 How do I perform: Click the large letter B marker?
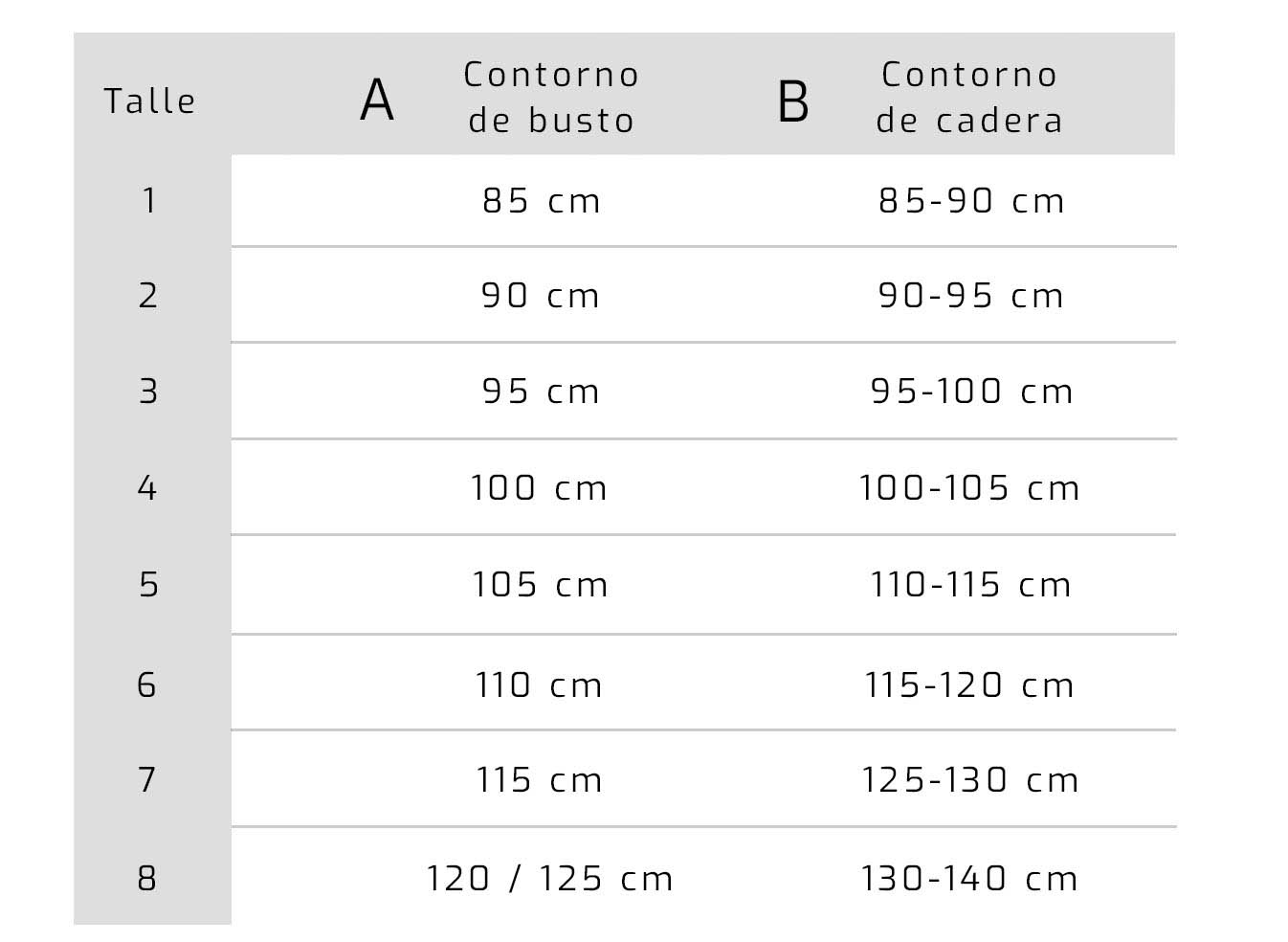coord(793,101)
